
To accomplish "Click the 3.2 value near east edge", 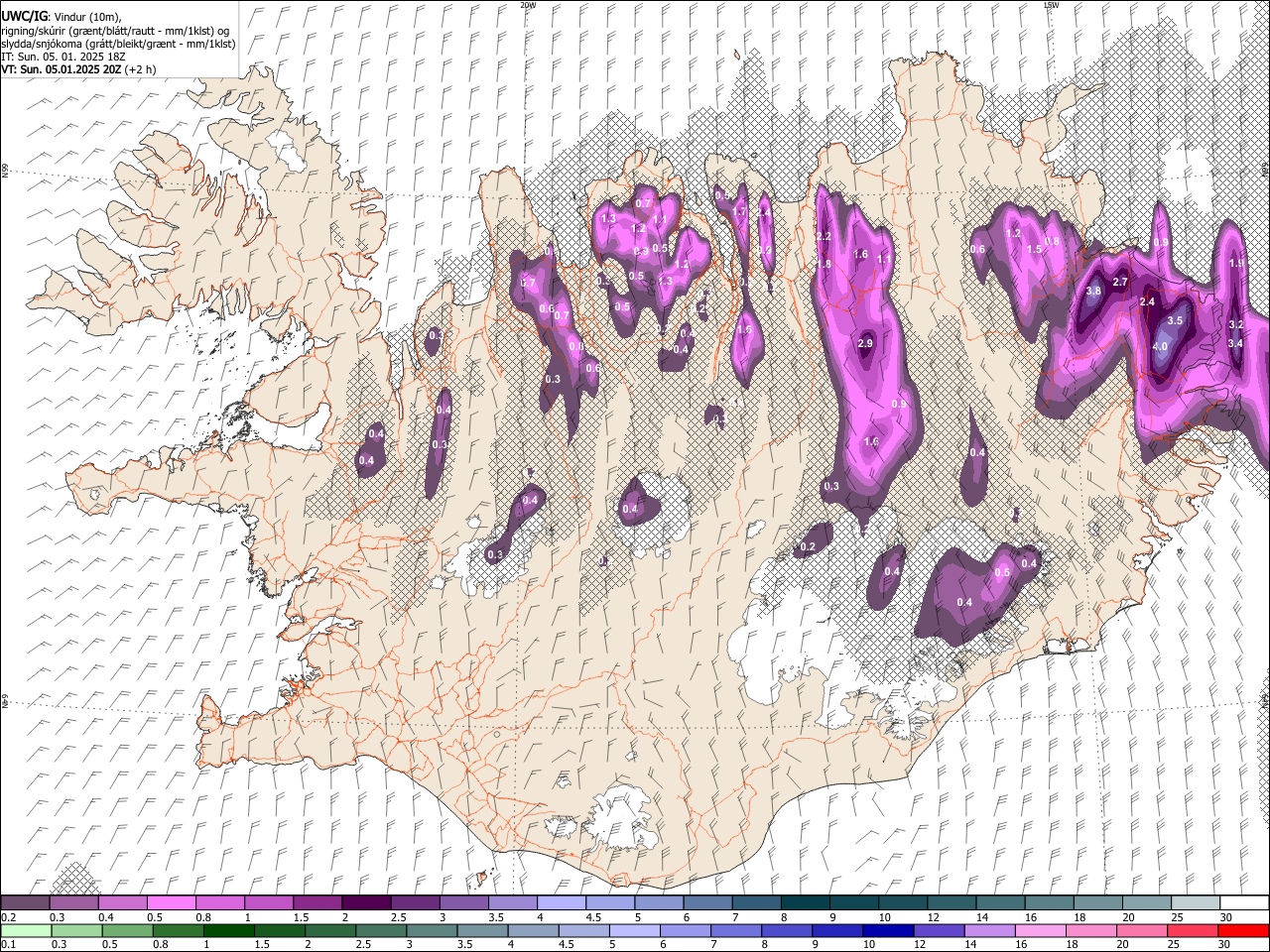I will coord(1236,324).
